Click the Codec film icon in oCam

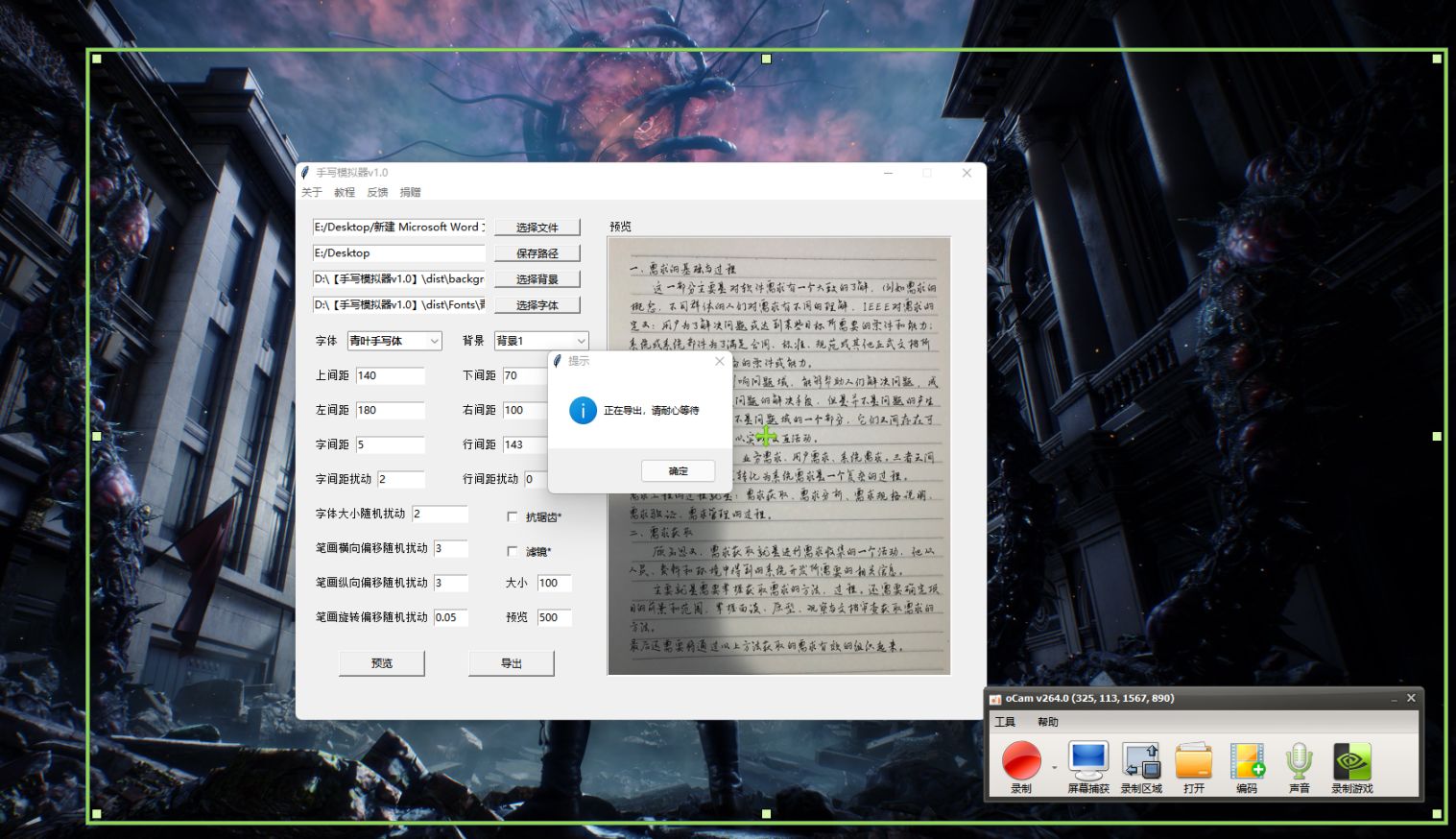coord(1247,761)
